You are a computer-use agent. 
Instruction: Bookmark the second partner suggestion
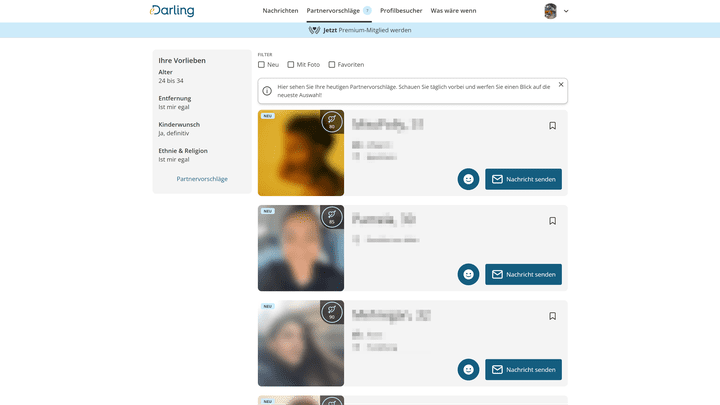point(552,221)
